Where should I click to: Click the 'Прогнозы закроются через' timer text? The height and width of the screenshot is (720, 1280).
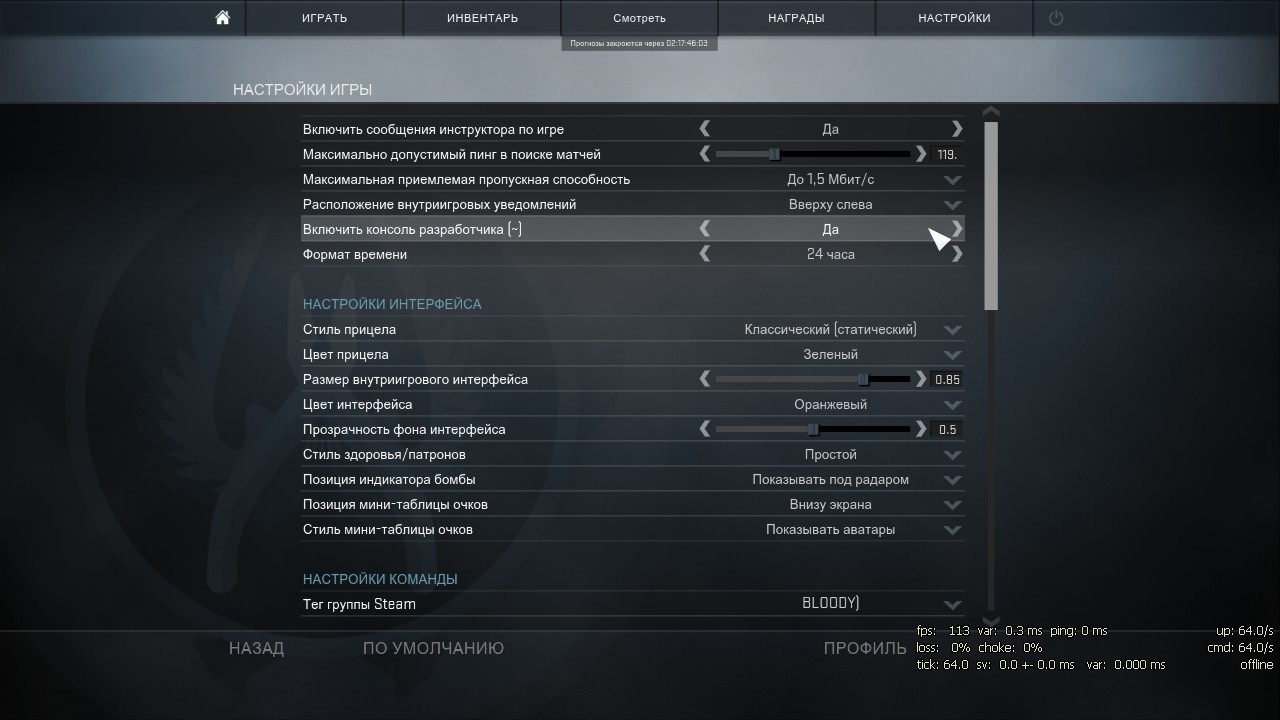(639, 43)
